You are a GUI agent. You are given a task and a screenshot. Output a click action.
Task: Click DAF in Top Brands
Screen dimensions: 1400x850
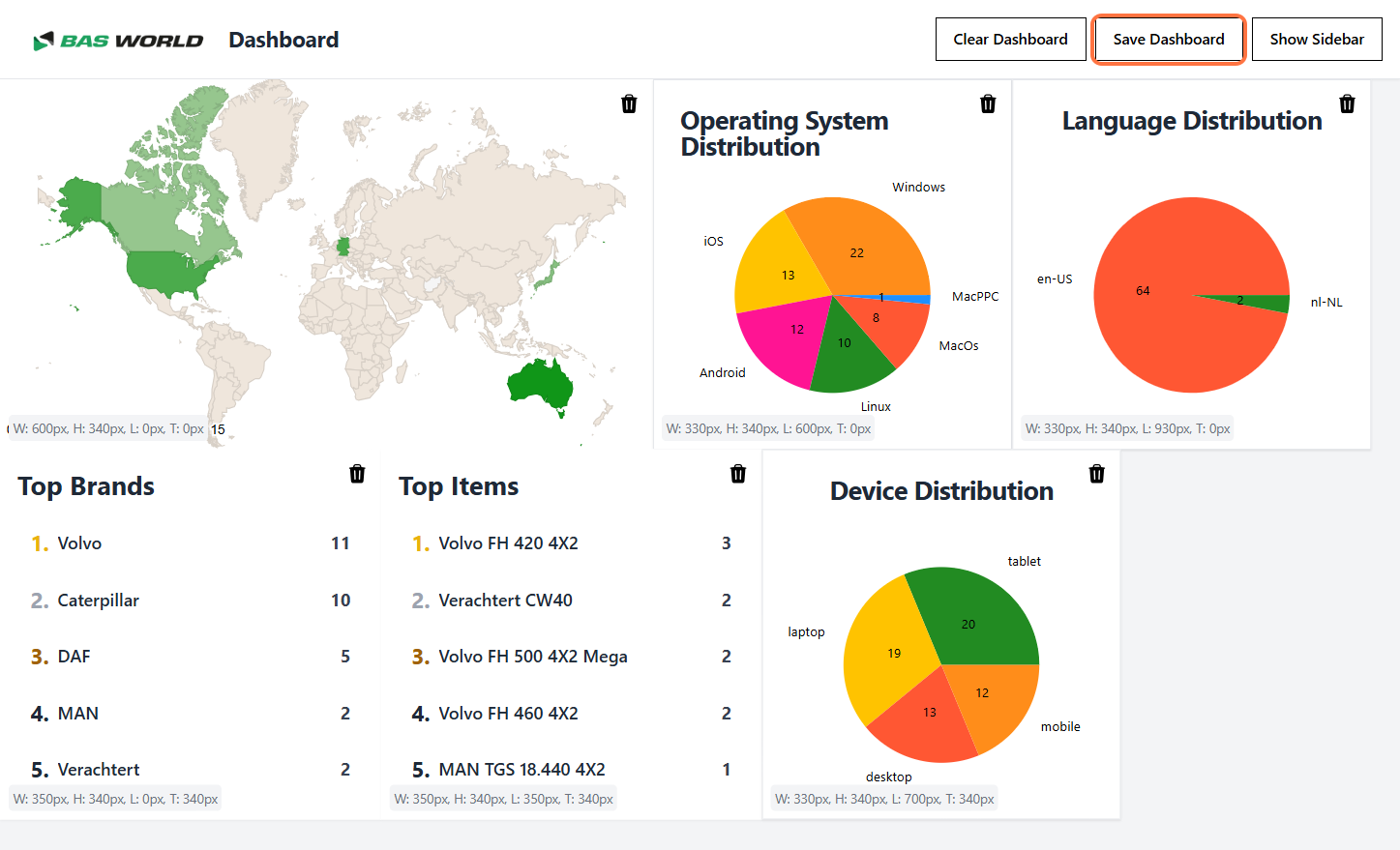191,657
